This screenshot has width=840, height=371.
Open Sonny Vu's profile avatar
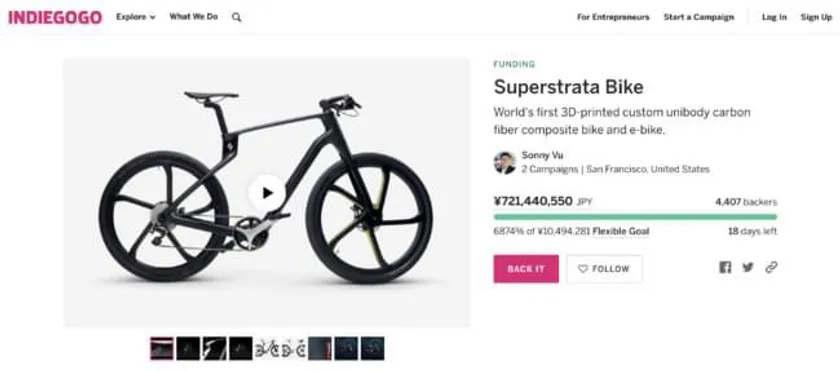click(504, 163)
